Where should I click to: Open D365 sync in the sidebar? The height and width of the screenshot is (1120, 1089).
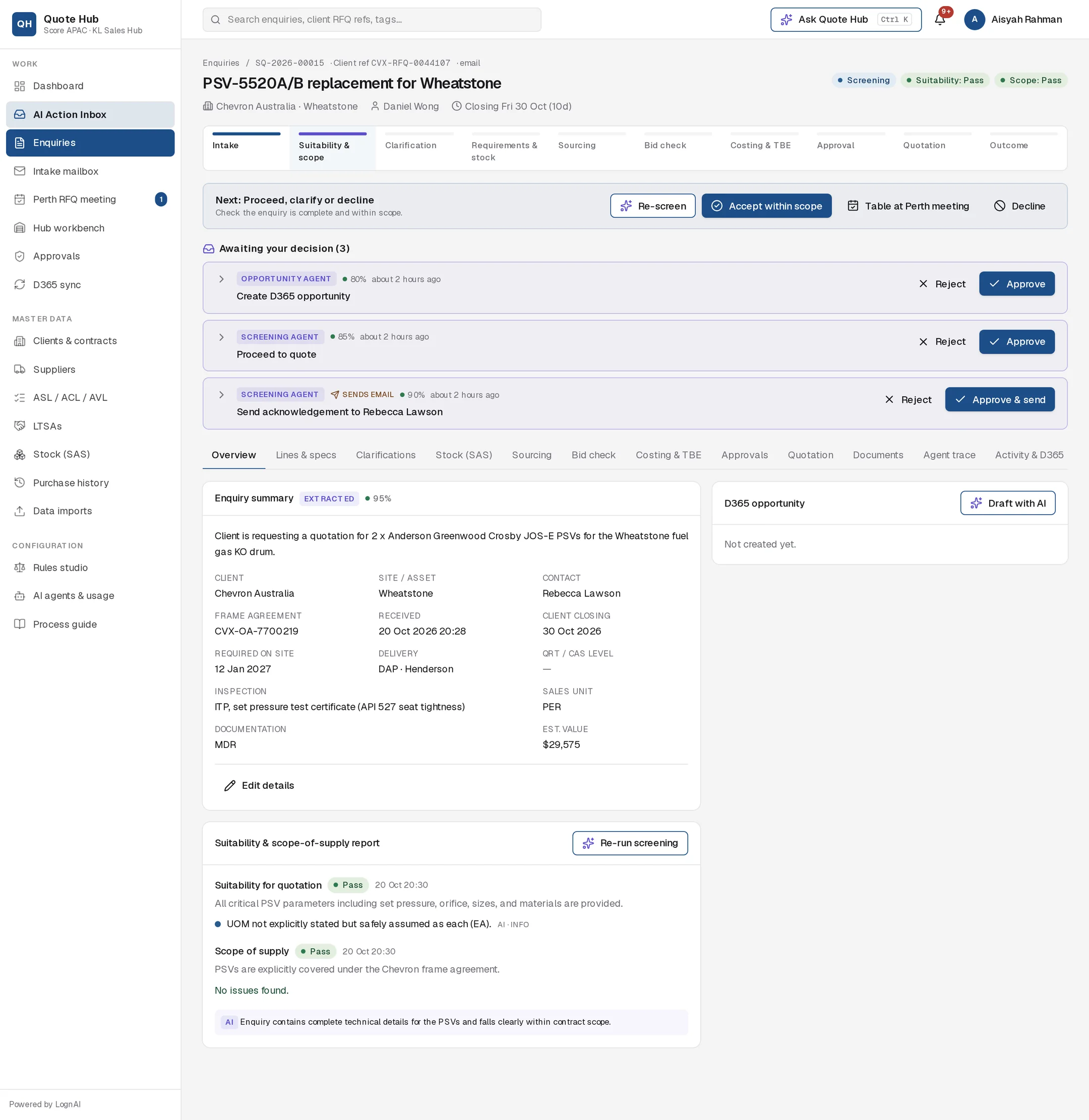click(90, 284)
